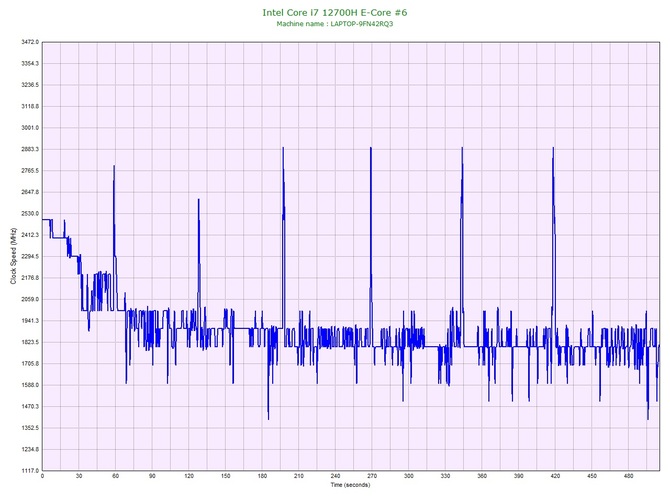
Task: Click the 480 seconds x-axis tick label
Action: (629, 476)
